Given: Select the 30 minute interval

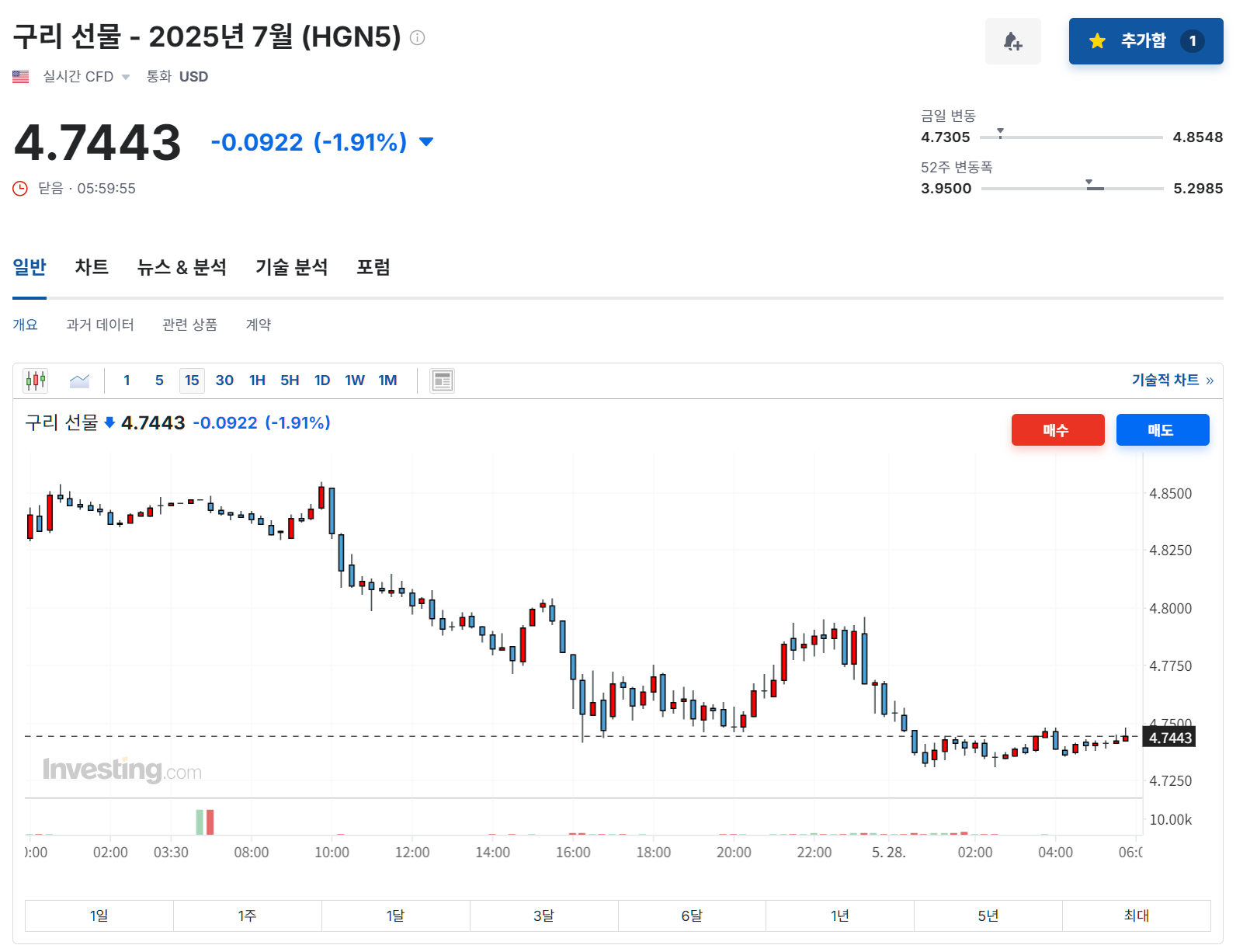Looking at the screenshot, I should click(224, 380).
